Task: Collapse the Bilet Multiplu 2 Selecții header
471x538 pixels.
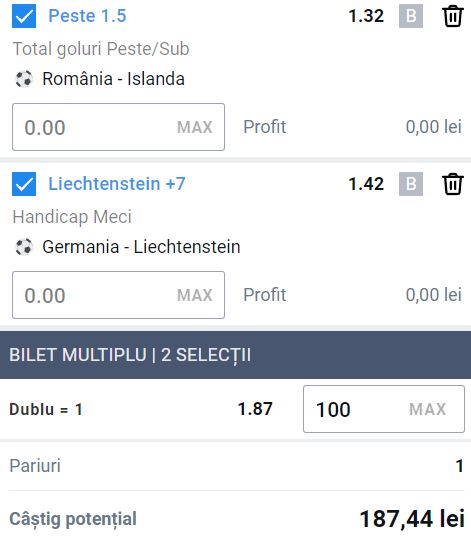Action: click(235, 355)
